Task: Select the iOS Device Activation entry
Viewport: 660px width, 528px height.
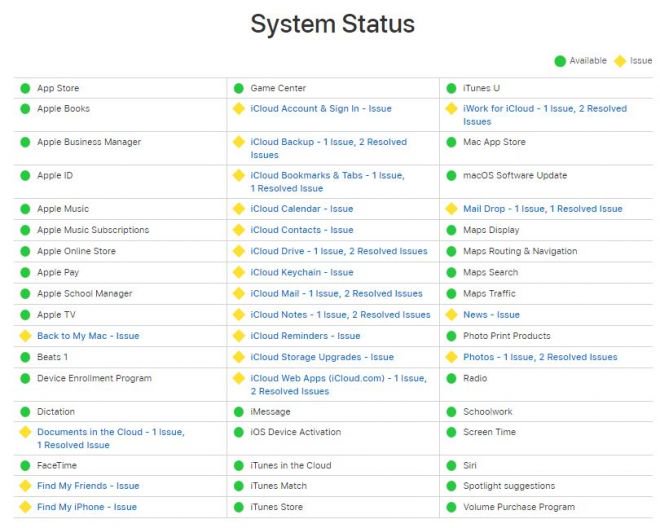Action: click(x=295, y=432)
